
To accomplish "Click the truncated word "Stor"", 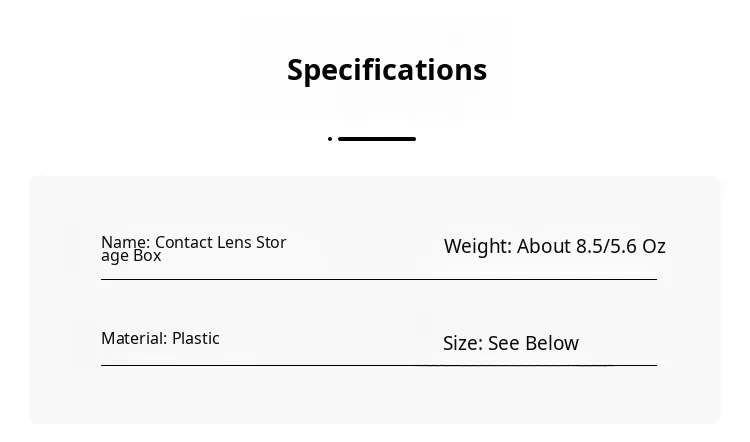I will [x=271, y=242].
